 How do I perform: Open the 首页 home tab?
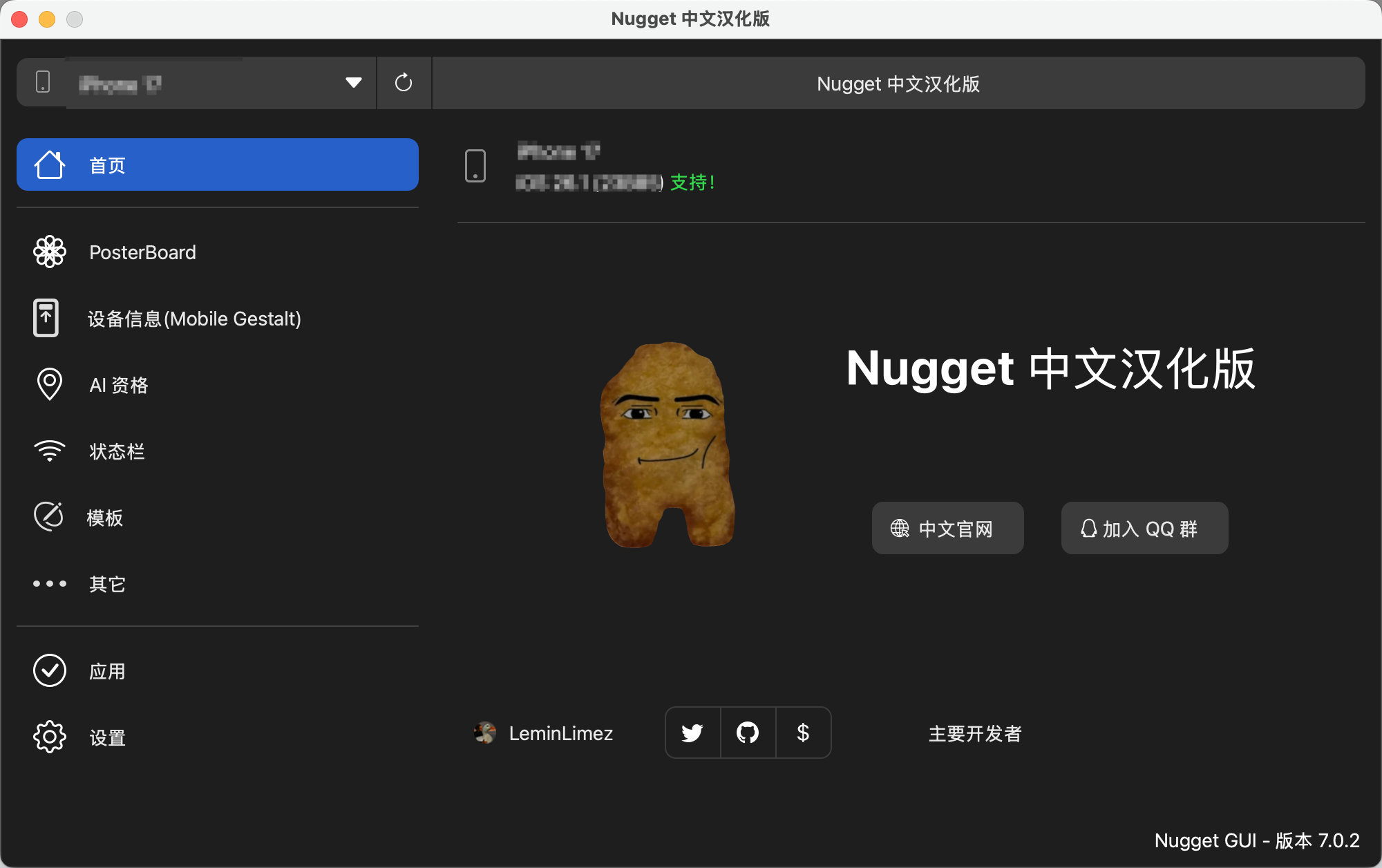[218, 164]
